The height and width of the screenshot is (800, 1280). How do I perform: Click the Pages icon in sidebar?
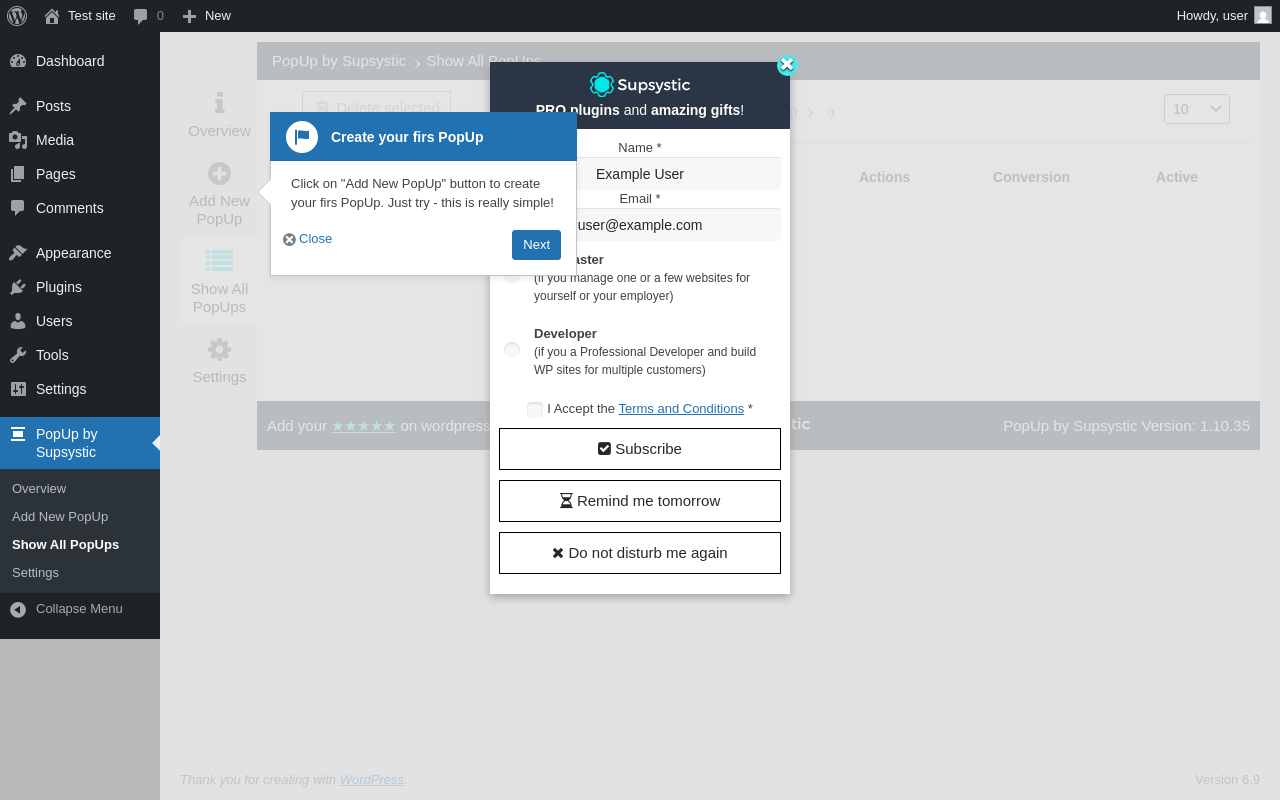coord(18,174)
